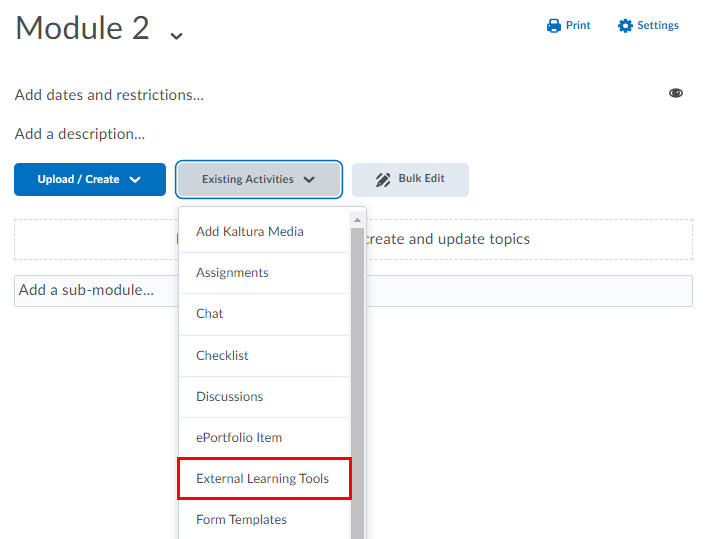This screenshot has width=706, height=539.
Task: Toggle module visibility with the eye icon
Action: pyautogui.click(x=676, y=93)
